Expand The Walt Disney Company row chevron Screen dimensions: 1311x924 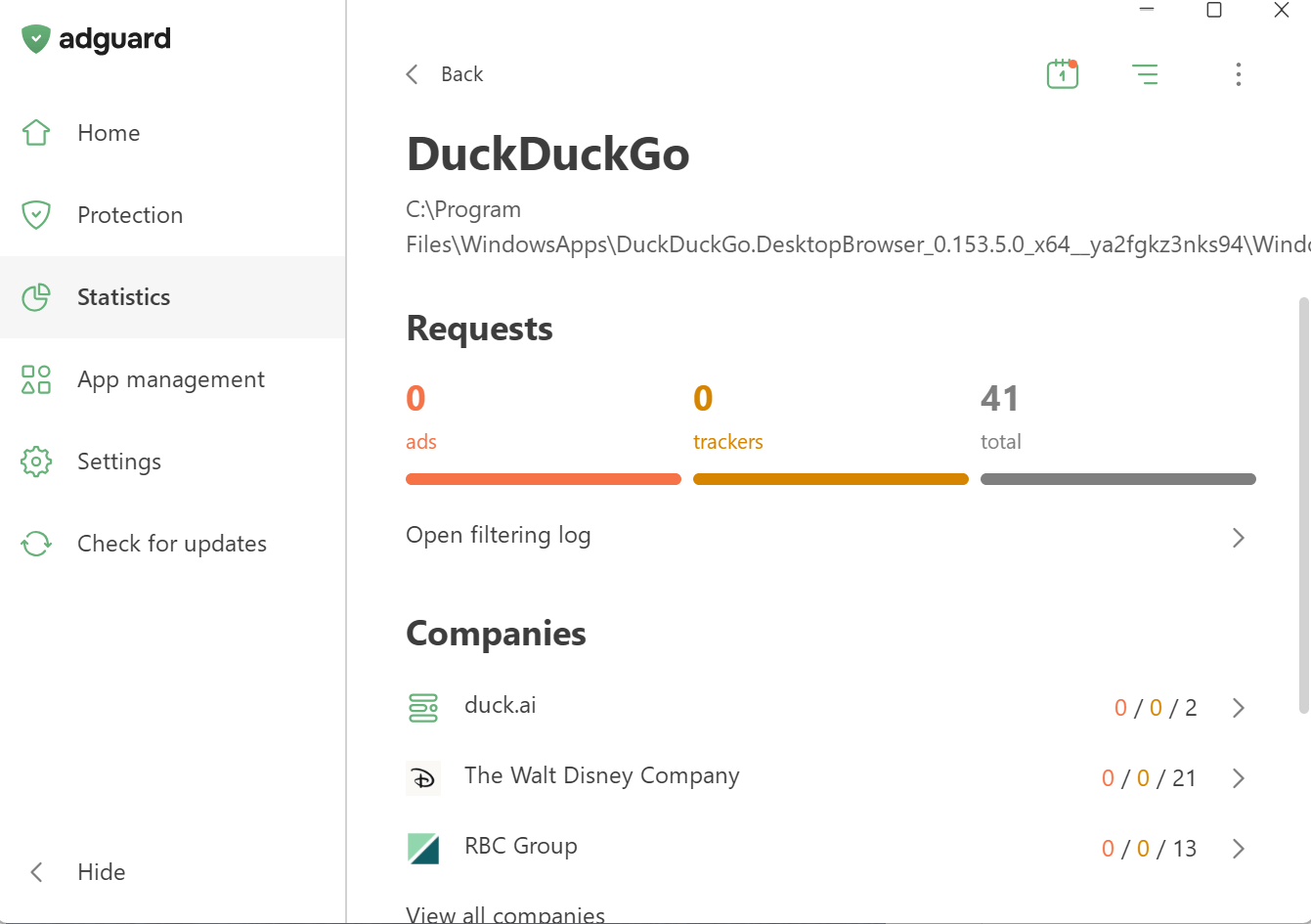1239,778
